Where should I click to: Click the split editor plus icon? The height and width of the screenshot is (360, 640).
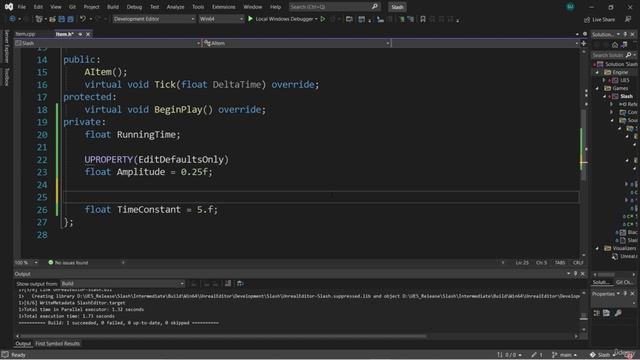(584, 43)
